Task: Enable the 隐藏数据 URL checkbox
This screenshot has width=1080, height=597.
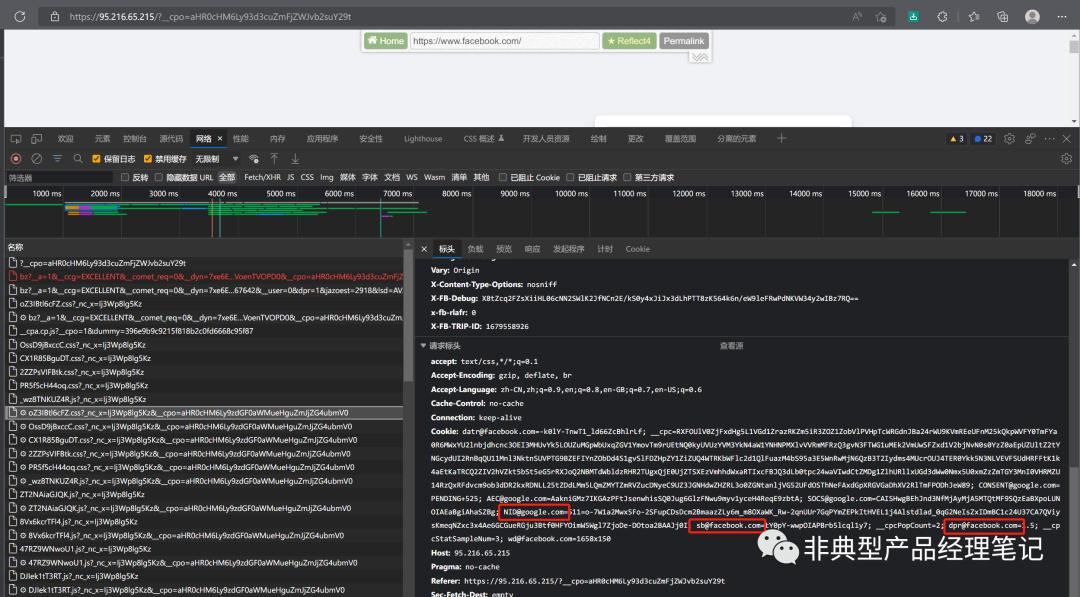Action: 158,177
